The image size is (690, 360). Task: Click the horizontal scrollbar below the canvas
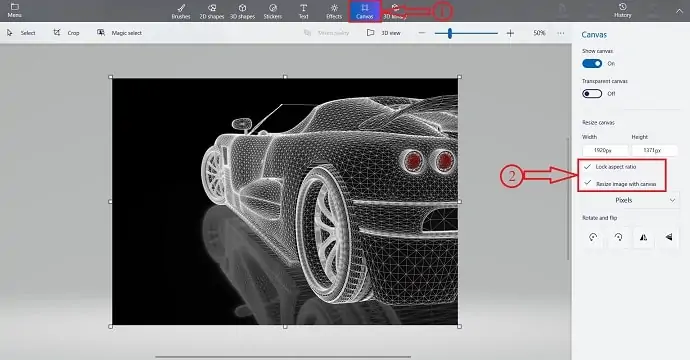tap(283, 357)
